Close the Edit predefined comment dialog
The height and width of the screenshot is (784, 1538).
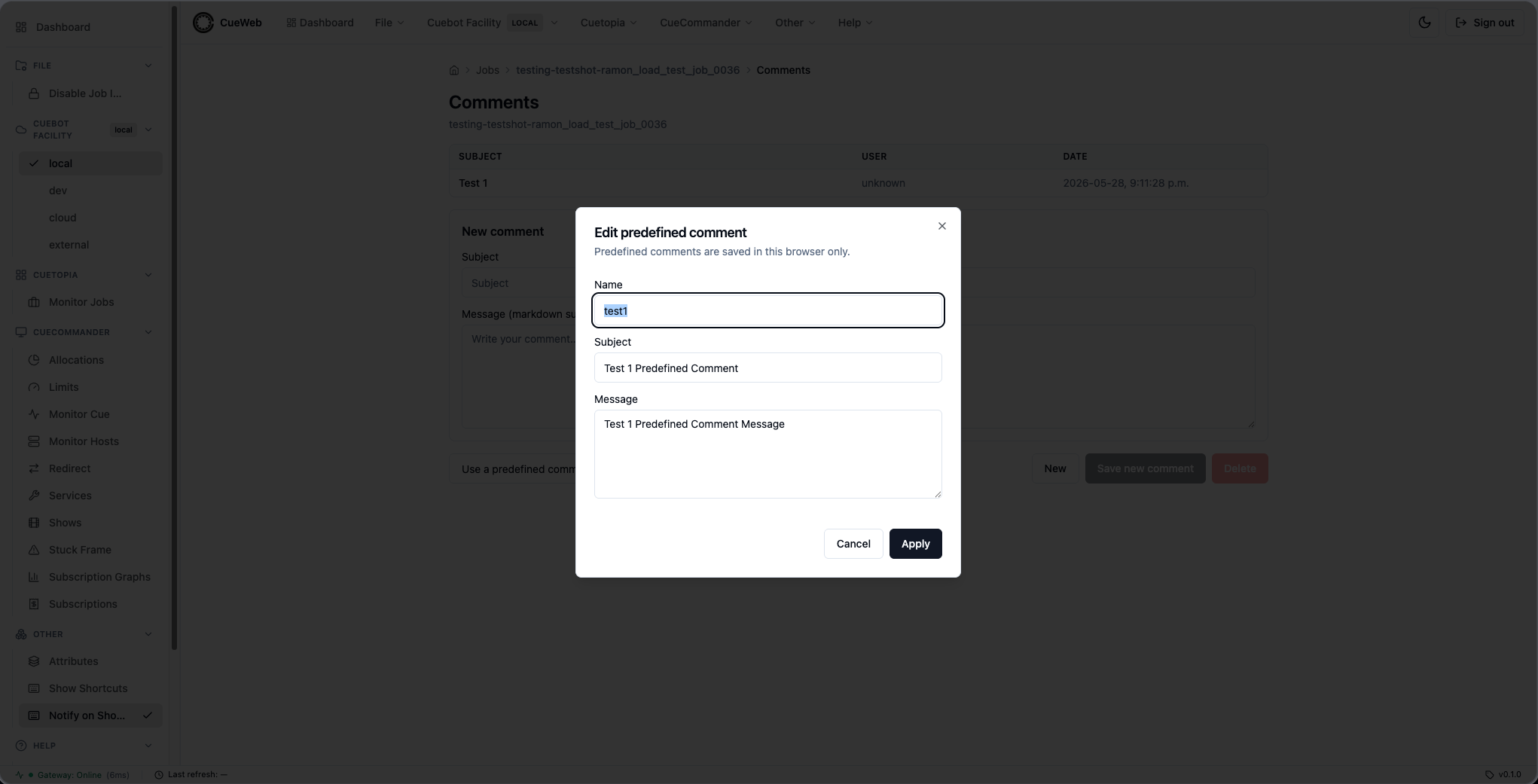click(x=942, y=226)
